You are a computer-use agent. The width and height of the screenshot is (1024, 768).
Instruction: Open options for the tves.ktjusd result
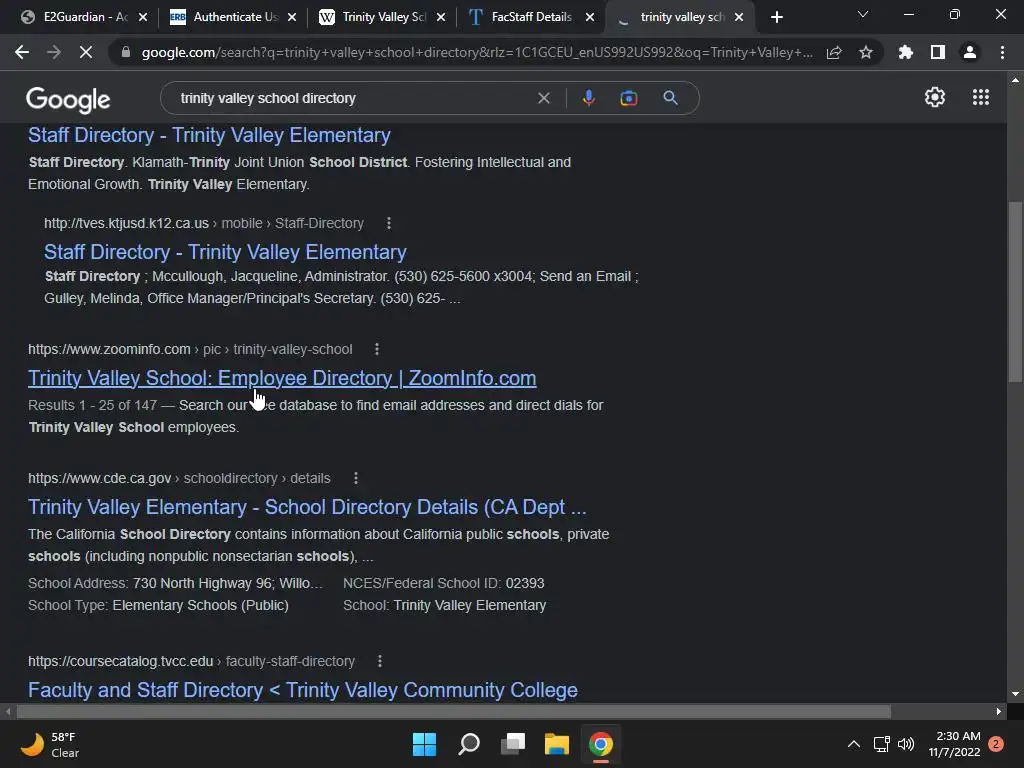coord(389,223)
